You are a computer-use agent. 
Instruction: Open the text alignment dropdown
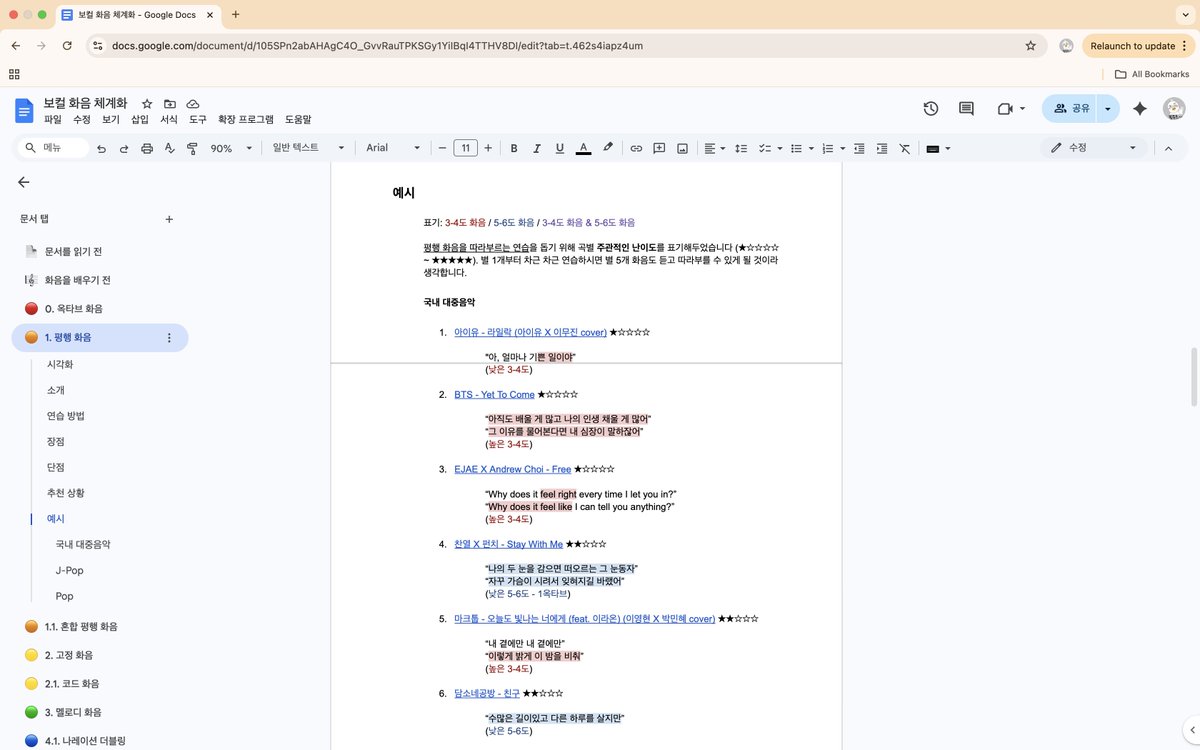coord(714,148)
